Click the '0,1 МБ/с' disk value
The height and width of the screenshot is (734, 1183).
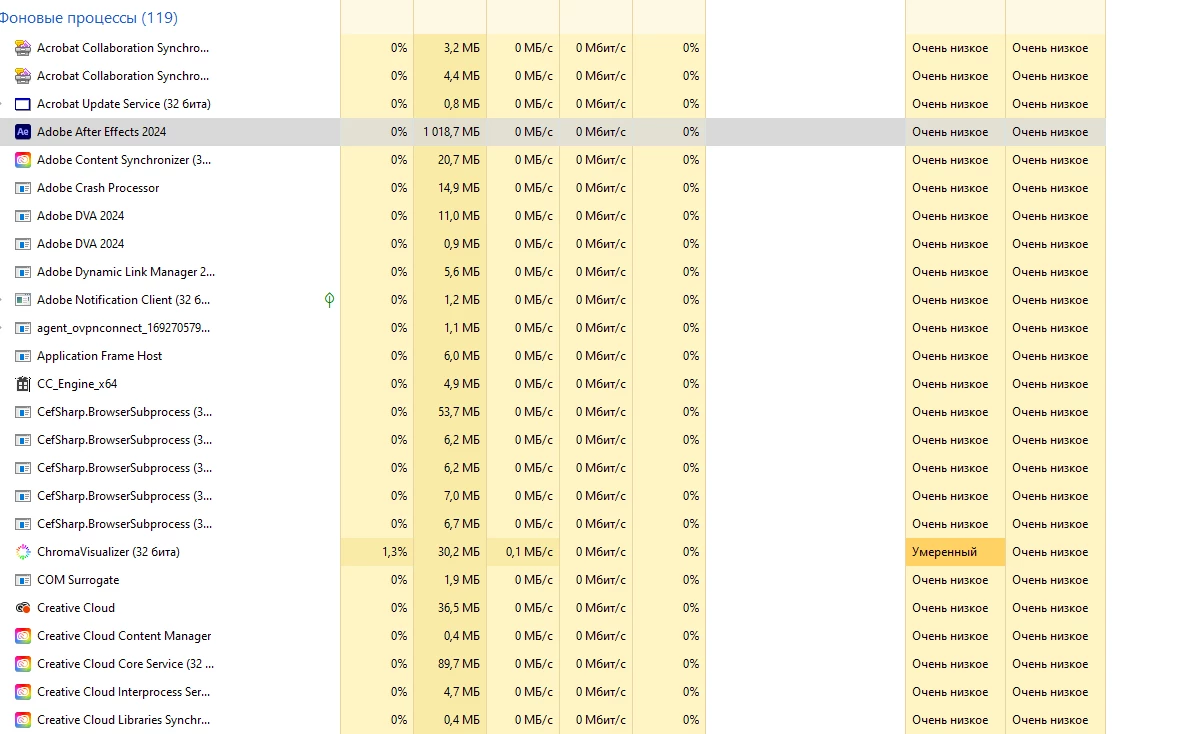pyautogui.click(x=529, y=552)
